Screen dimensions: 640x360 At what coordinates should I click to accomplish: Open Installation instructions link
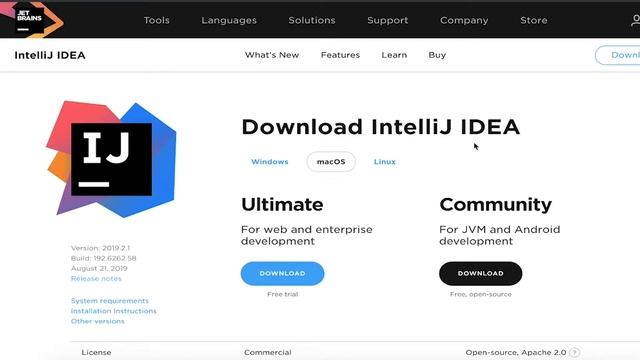coord(113,311)
